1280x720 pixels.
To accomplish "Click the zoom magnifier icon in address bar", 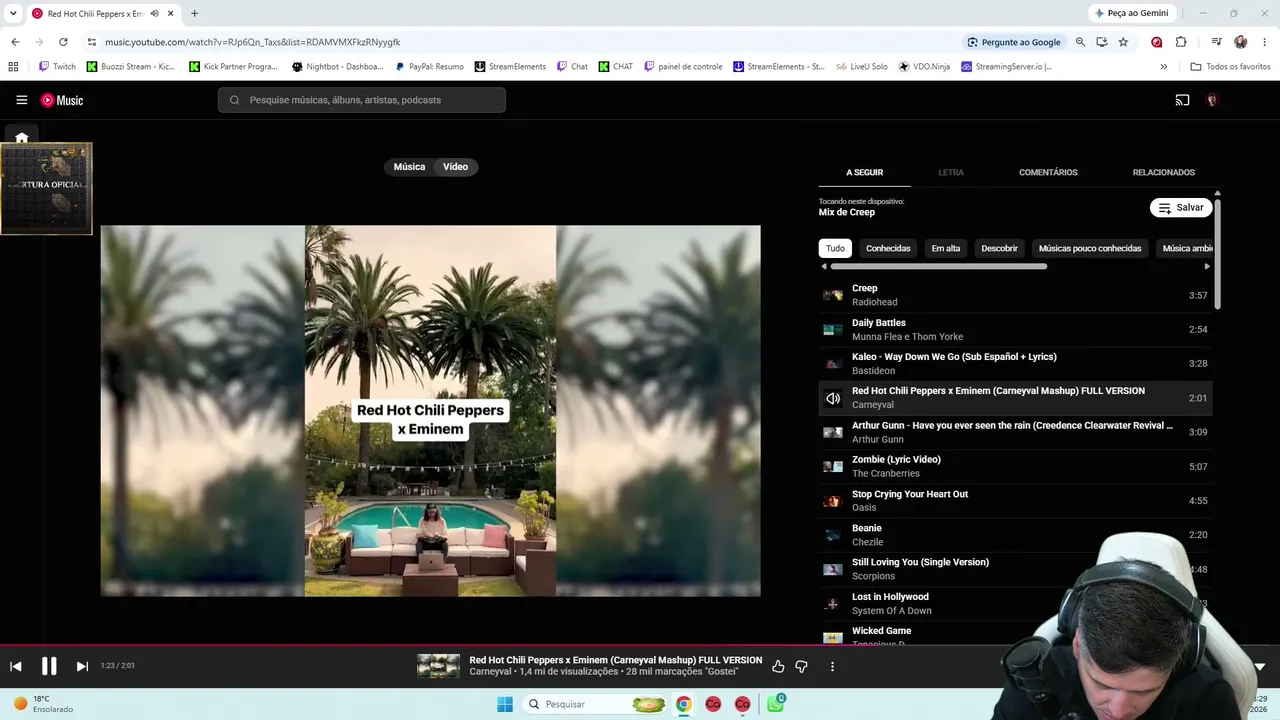I will click(1080, 42).
